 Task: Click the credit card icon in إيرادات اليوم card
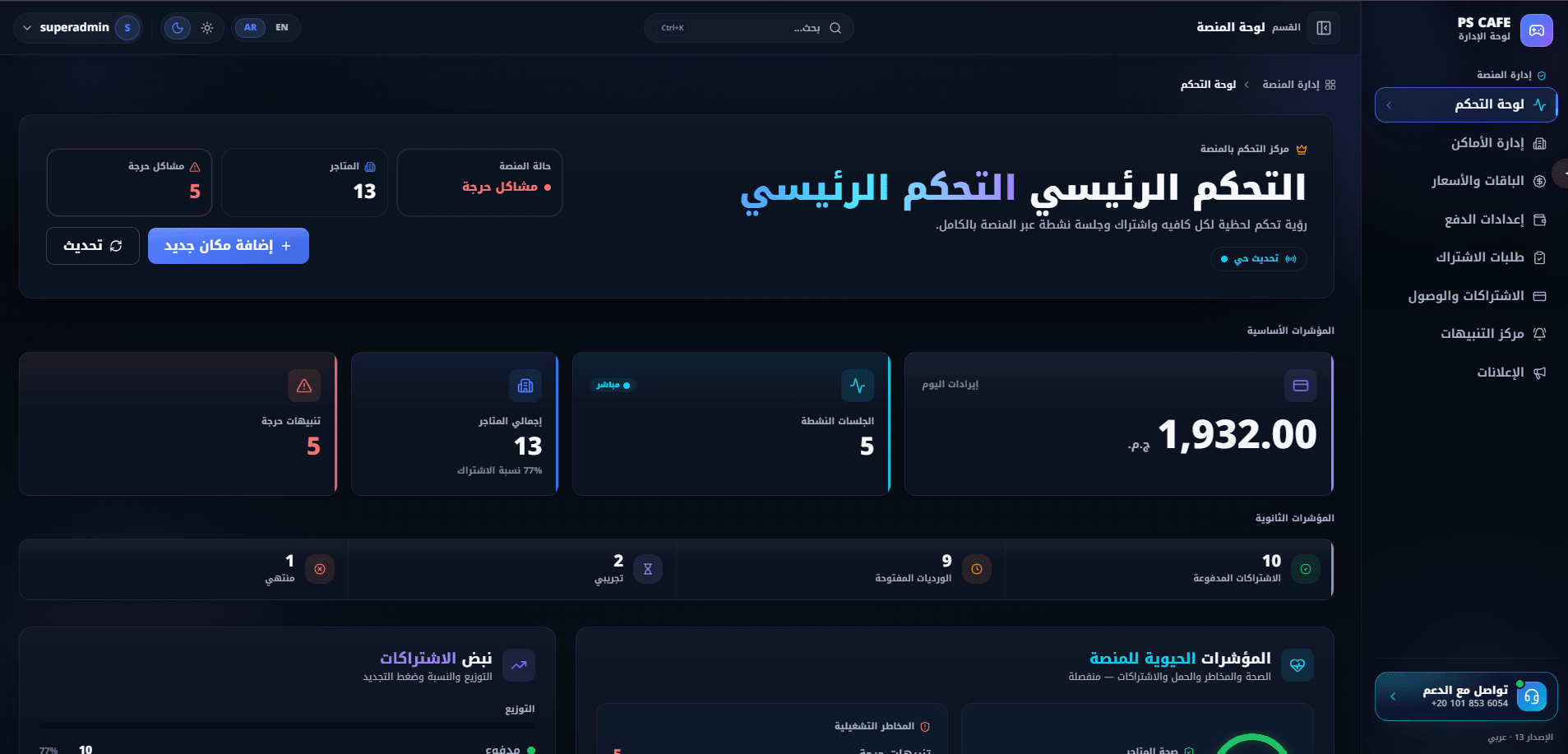pyautogui.click(x=1300, y=386)
